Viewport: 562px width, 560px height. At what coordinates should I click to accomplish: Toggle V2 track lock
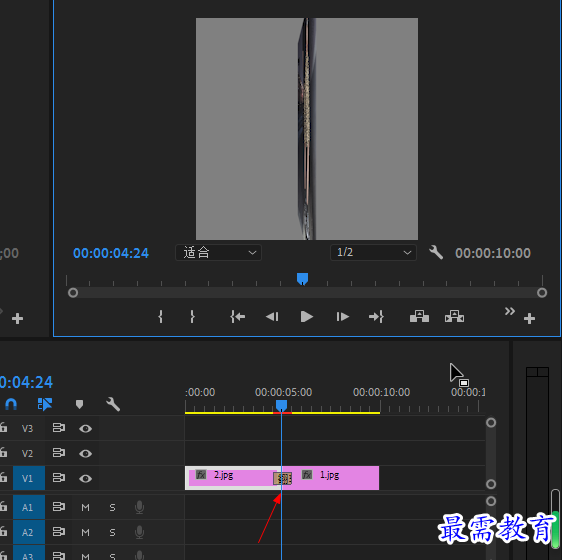pos(4,453)
